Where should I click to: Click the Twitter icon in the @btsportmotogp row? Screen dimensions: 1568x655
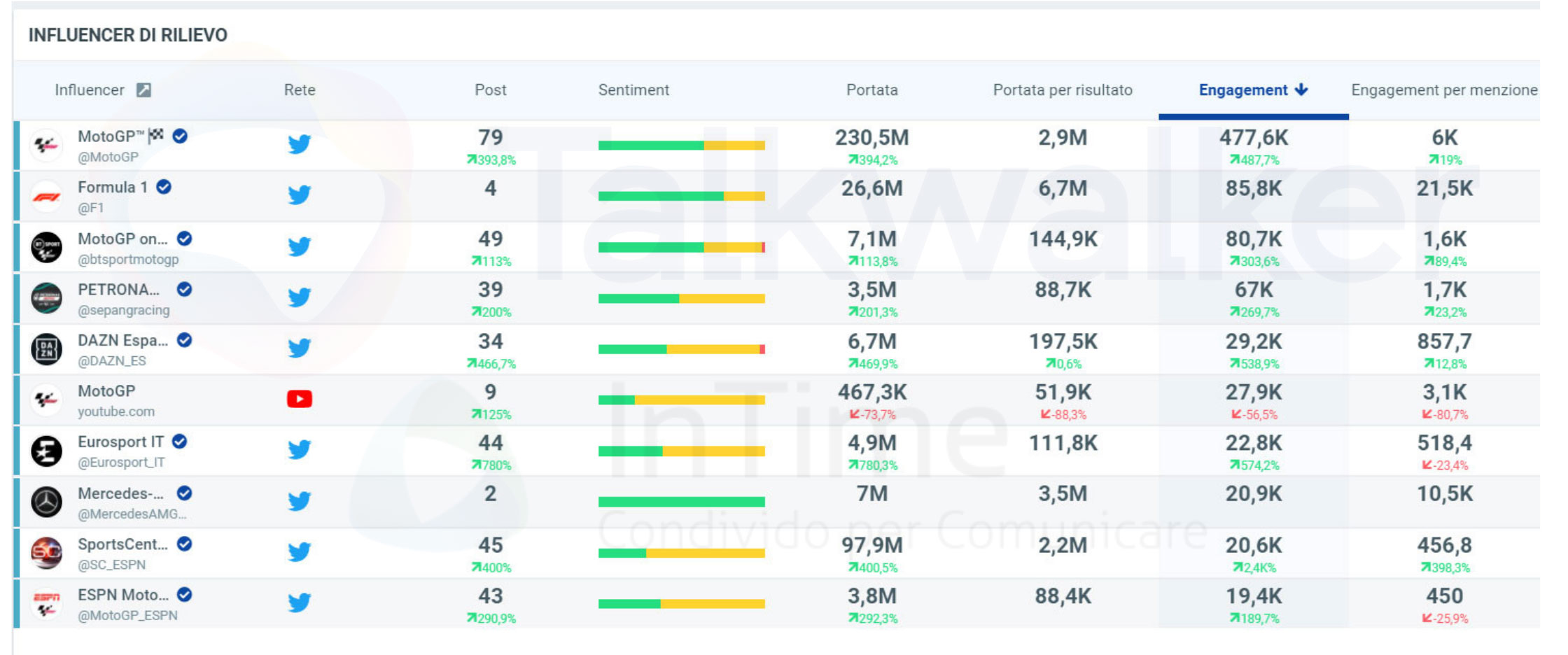(300, 246)
